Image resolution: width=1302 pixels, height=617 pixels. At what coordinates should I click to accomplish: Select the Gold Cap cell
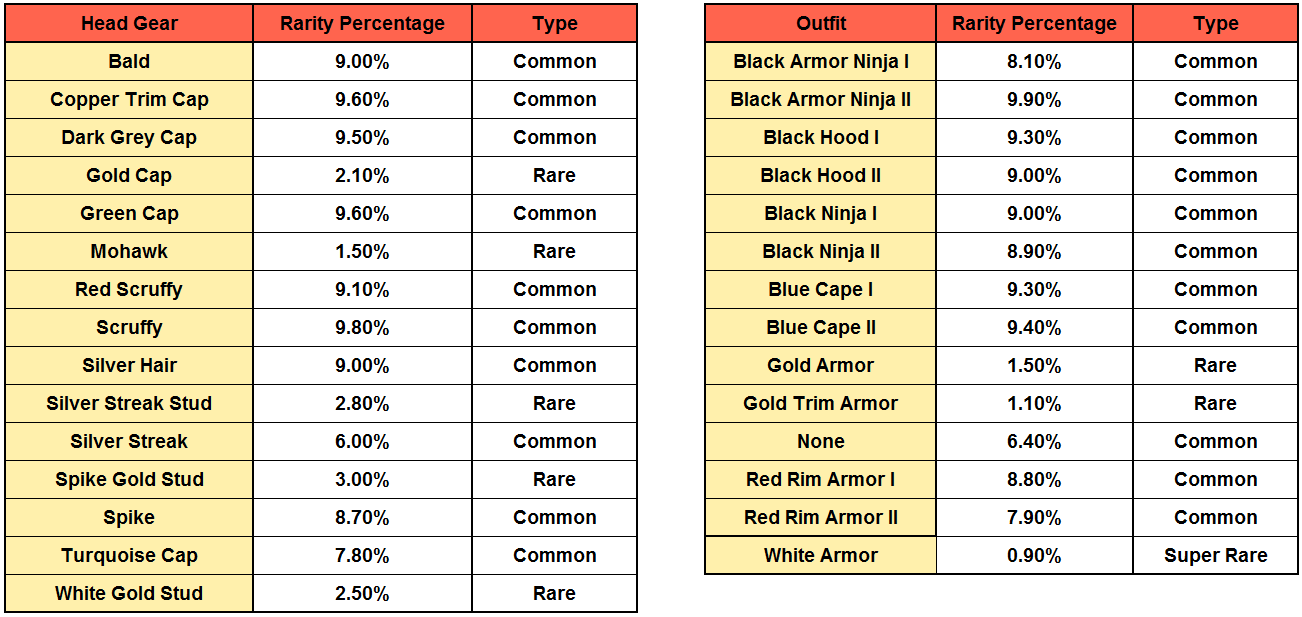[129, 175]
